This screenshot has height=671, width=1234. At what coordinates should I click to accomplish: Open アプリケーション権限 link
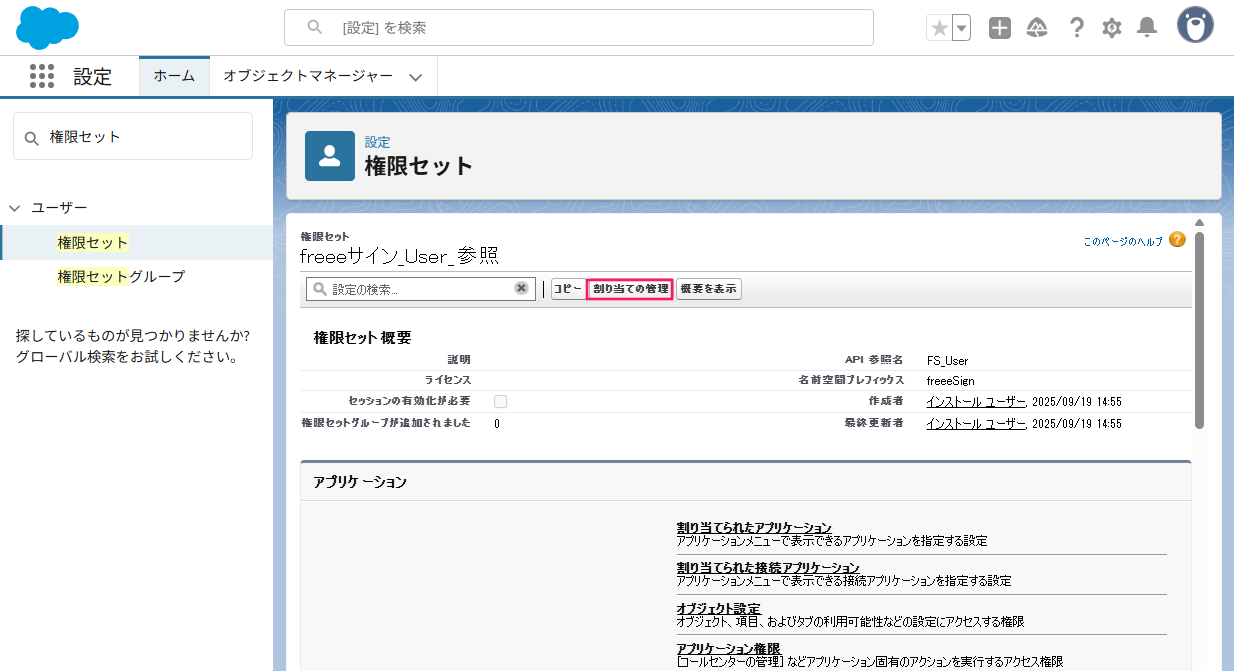click(728, 648)
